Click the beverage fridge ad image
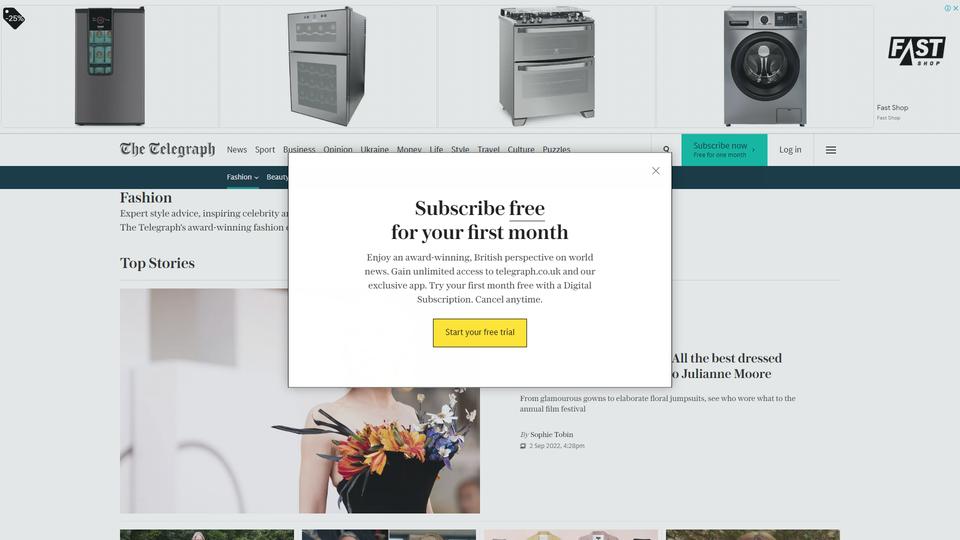This screenshot has width=960, height=540. coord(110,66)
